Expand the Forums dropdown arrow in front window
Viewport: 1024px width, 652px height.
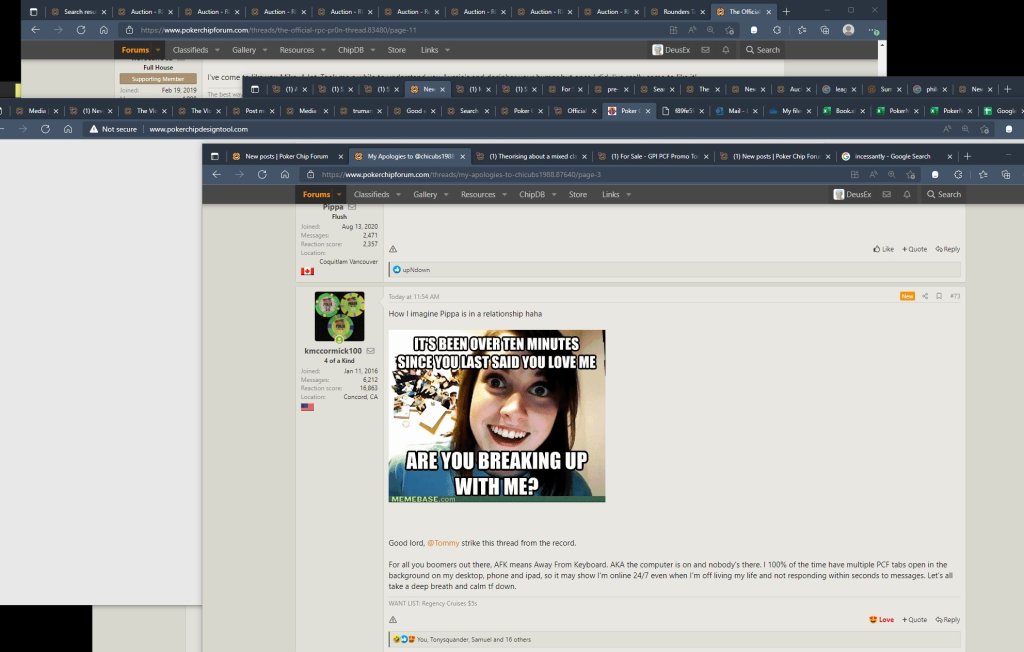339,195
